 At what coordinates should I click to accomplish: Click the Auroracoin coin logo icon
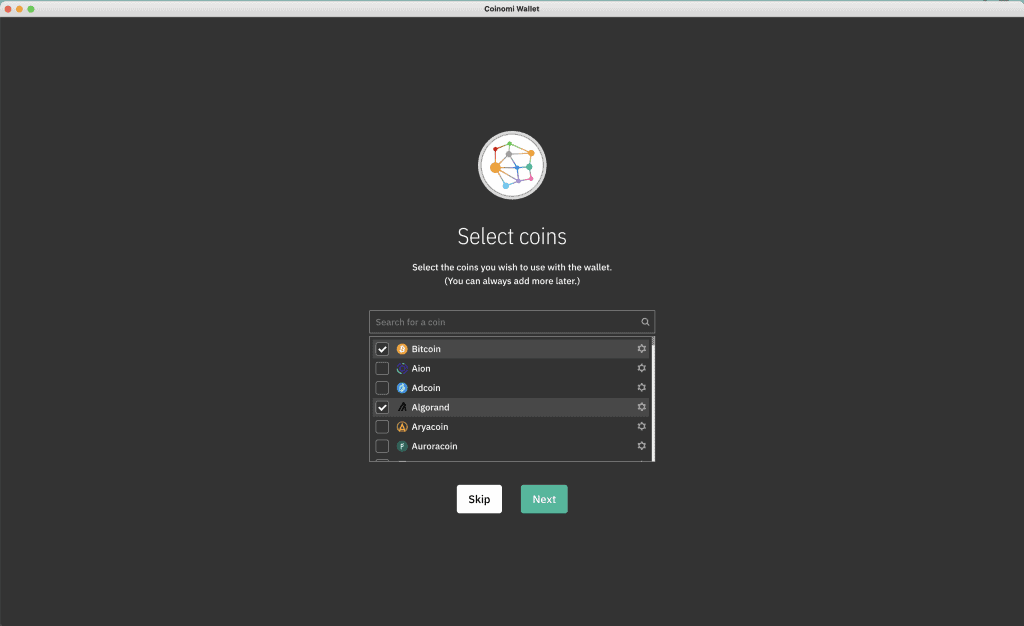tap(402, 446)
